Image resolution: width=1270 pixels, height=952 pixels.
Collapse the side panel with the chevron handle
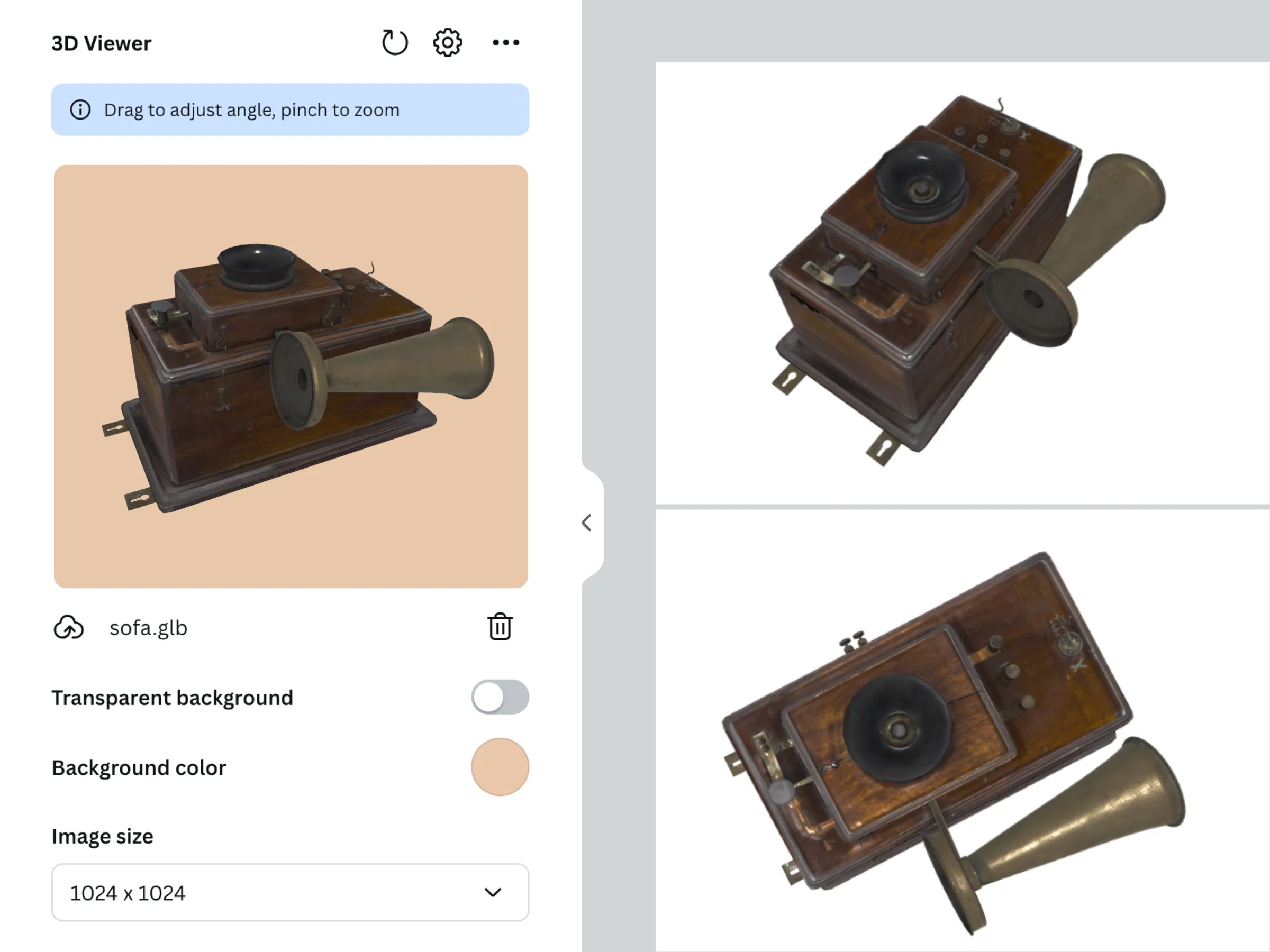point(587,523)
